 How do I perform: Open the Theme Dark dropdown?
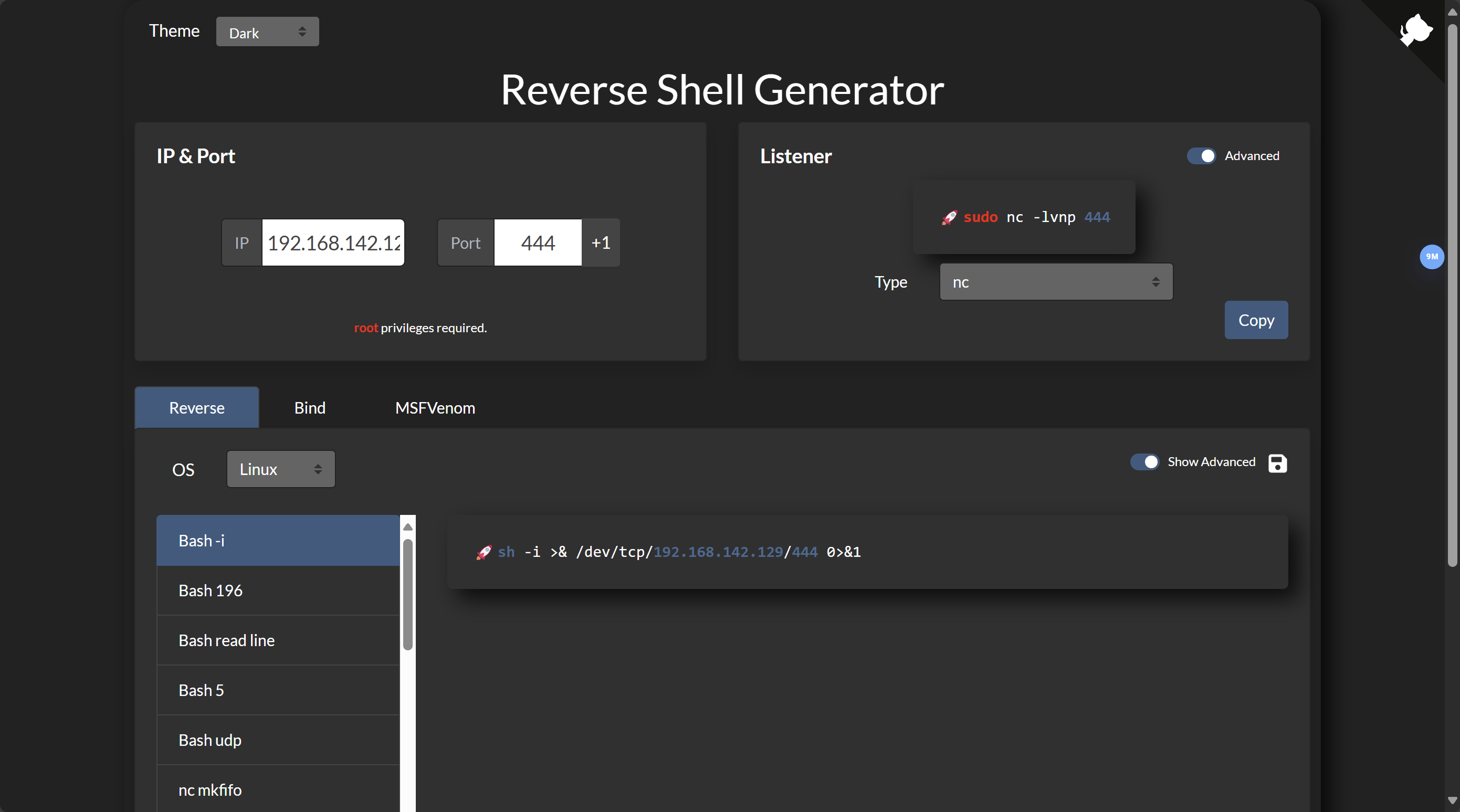tap(267, 33)
